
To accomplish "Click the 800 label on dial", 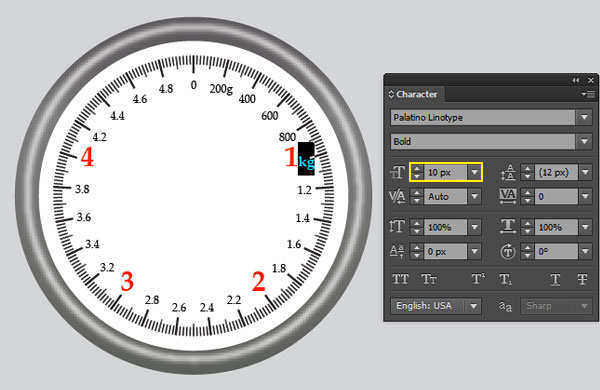I will 287,137.
